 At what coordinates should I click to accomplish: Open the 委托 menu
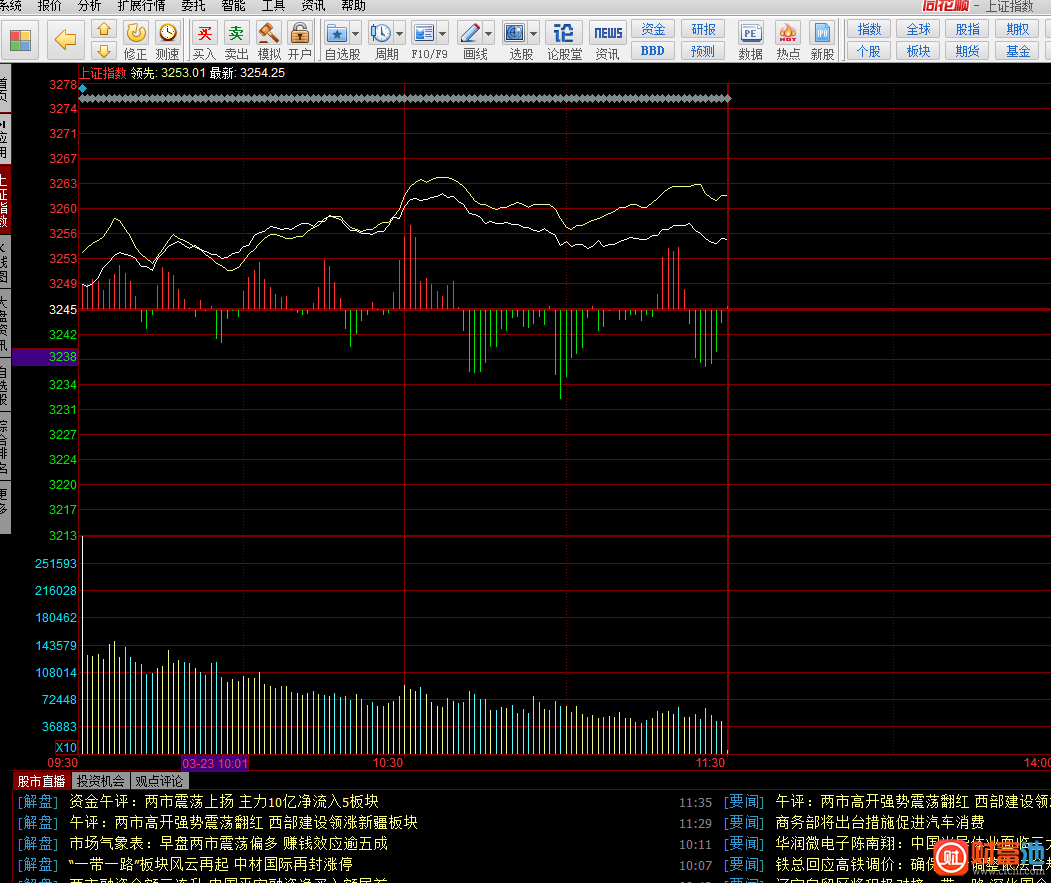coord(193,6)
